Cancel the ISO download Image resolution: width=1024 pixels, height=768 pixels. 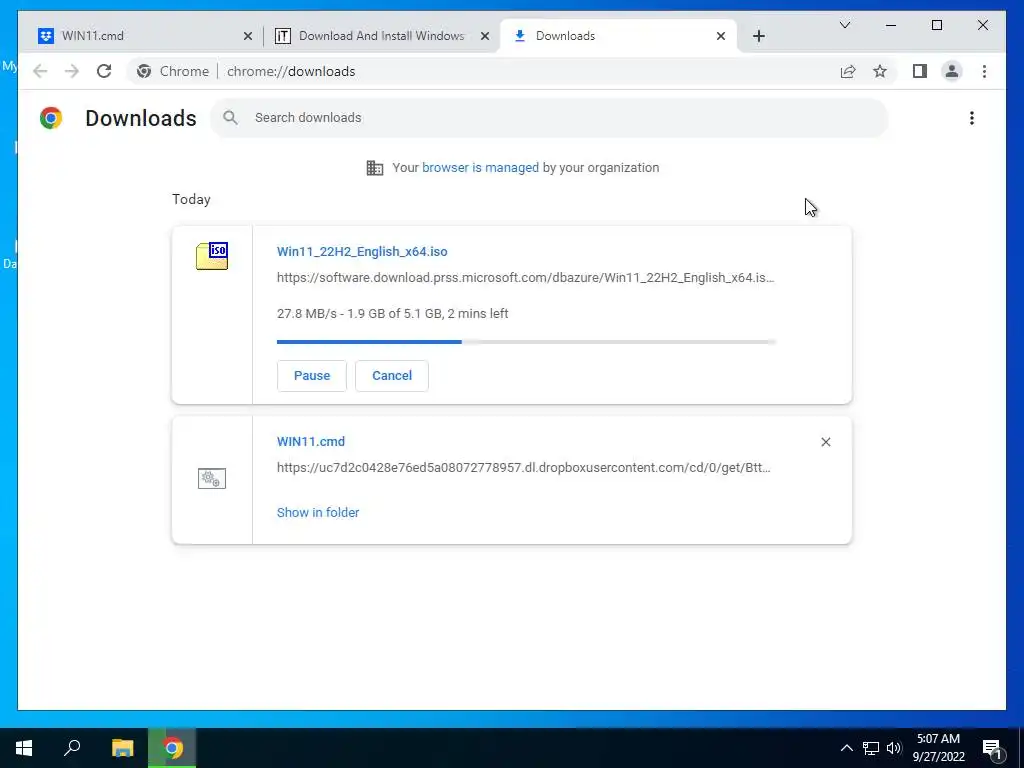[392, 376]
